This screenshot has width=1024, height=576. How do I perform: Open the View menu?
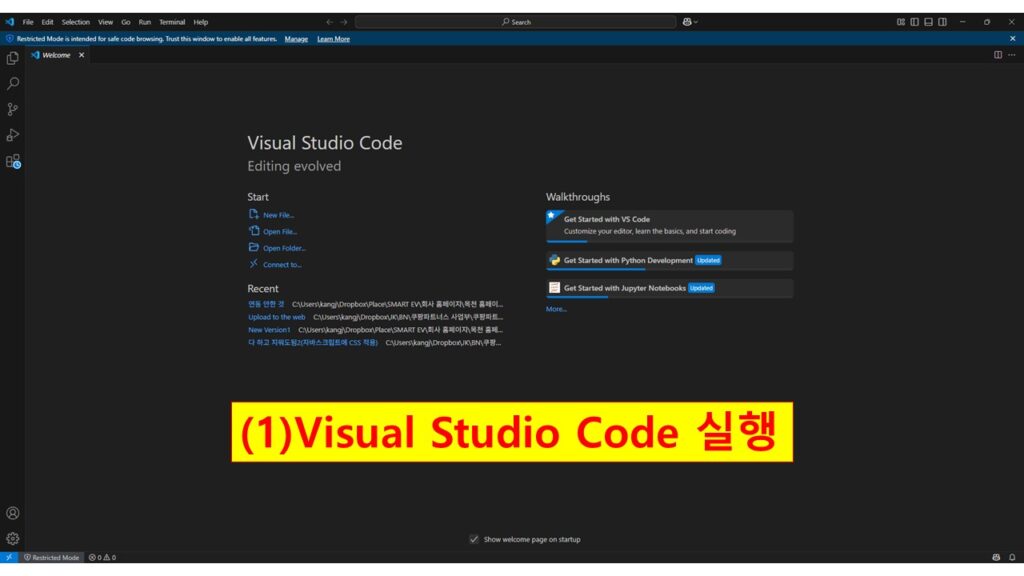(105, 22)
